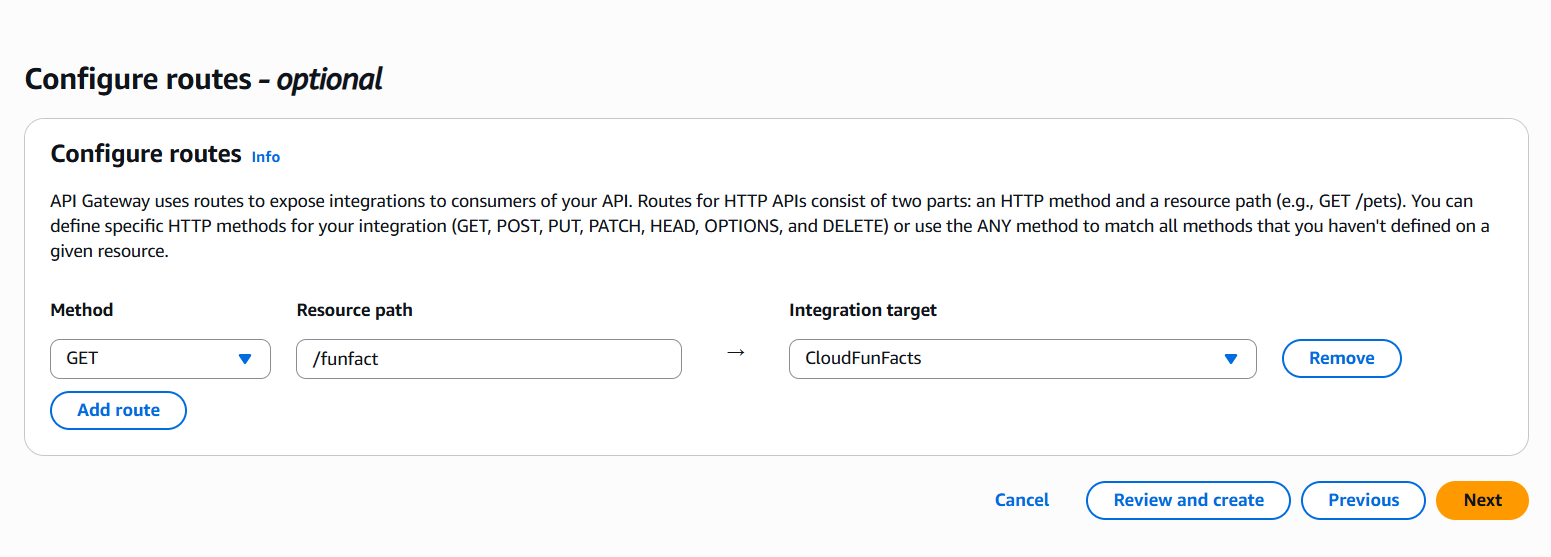Click the Integration target dropdown arrow icon

pos(1231,359)
